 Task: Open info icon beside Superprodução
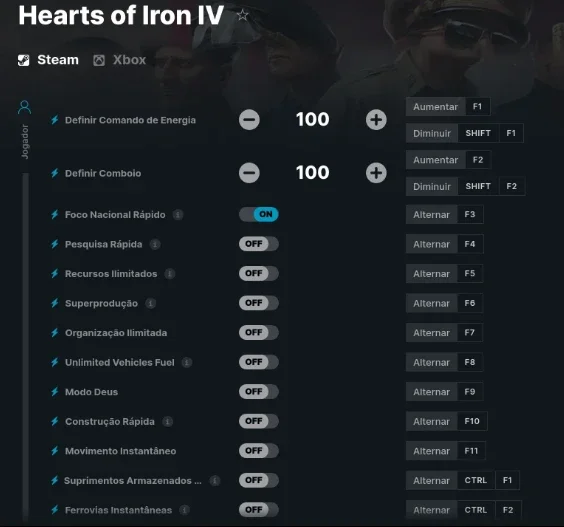(150, 303)
